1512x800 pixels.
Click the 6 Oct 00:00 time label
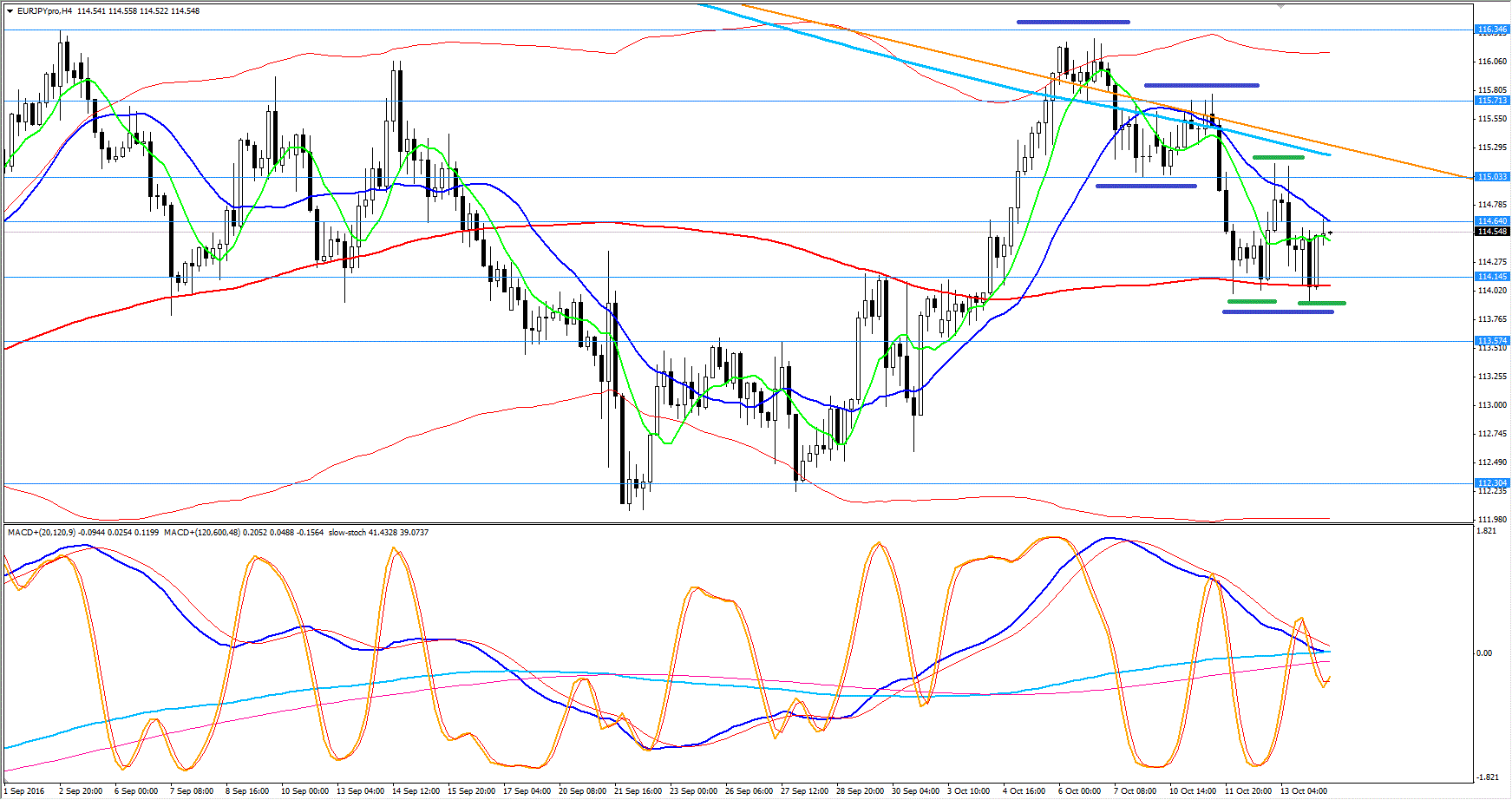[x=1079, y=791]
